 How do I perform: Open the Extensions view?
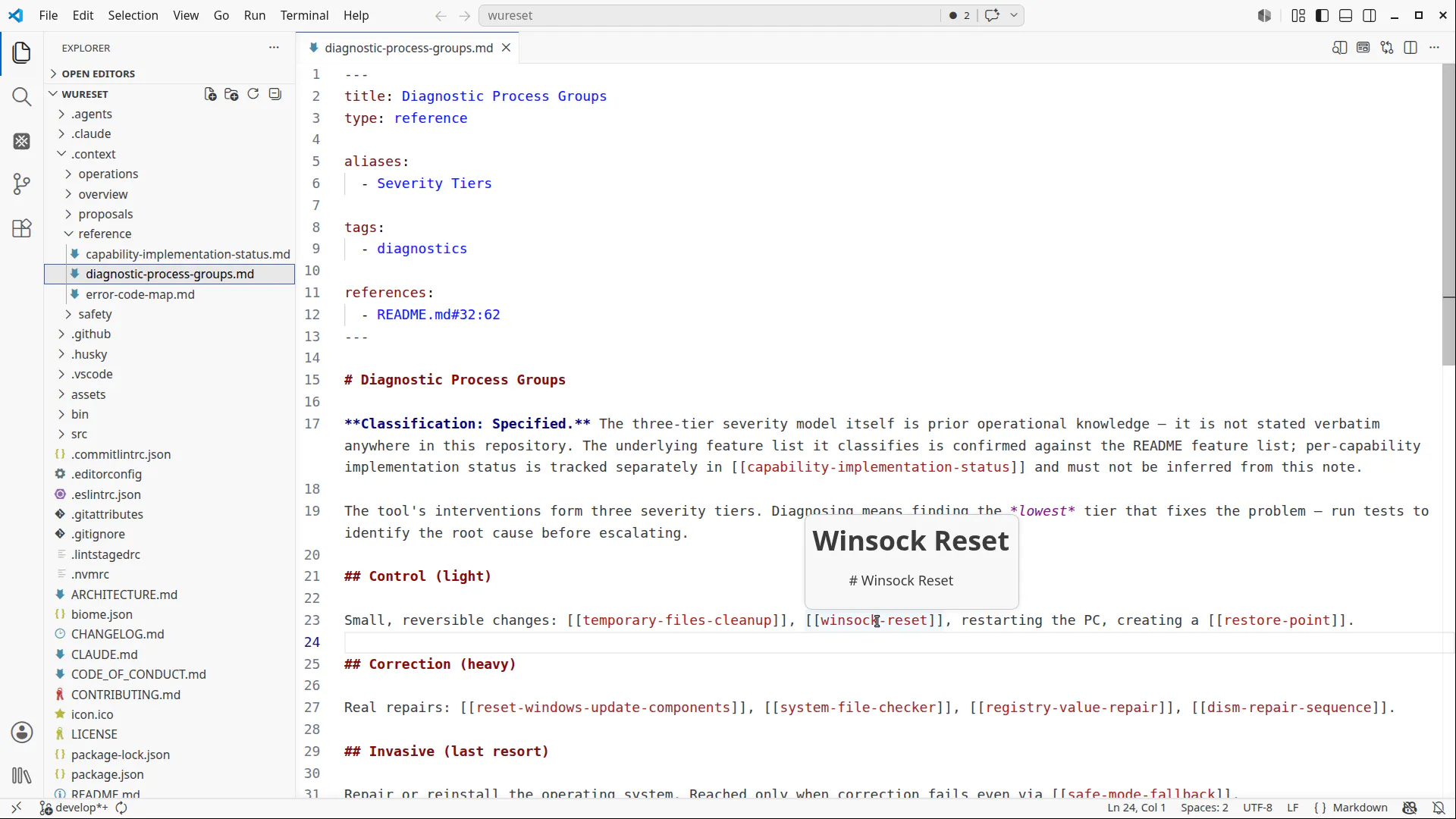click(21, 228)
